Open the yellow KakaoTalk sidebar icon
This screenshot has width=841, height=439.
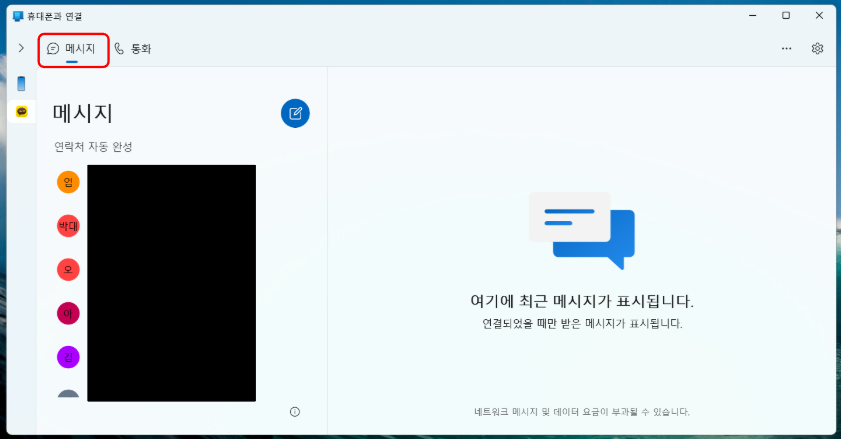21,112
